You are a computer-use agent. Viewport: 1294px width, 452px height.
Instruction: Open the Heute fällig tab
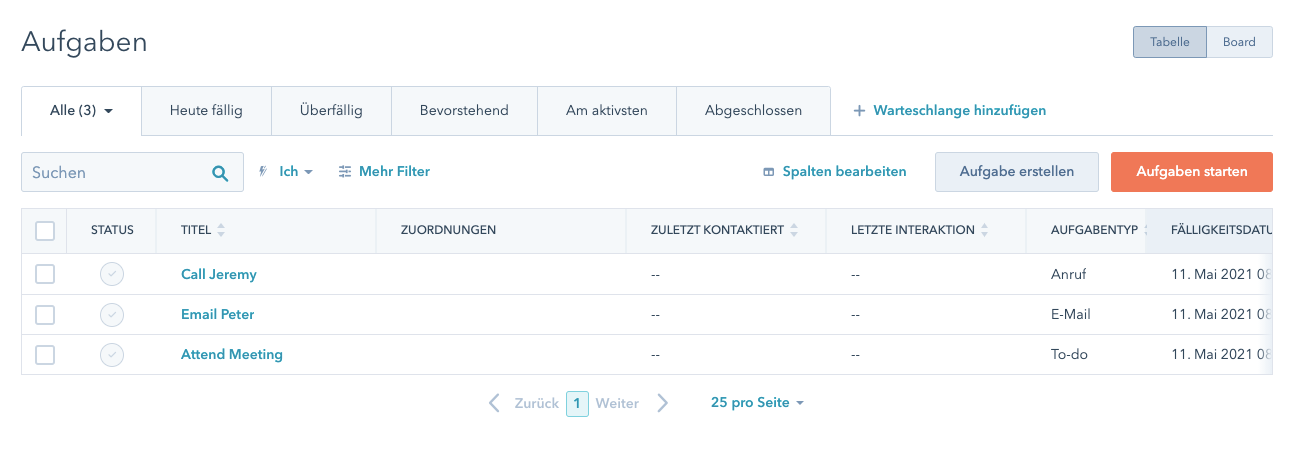click(x=206, y=111)
